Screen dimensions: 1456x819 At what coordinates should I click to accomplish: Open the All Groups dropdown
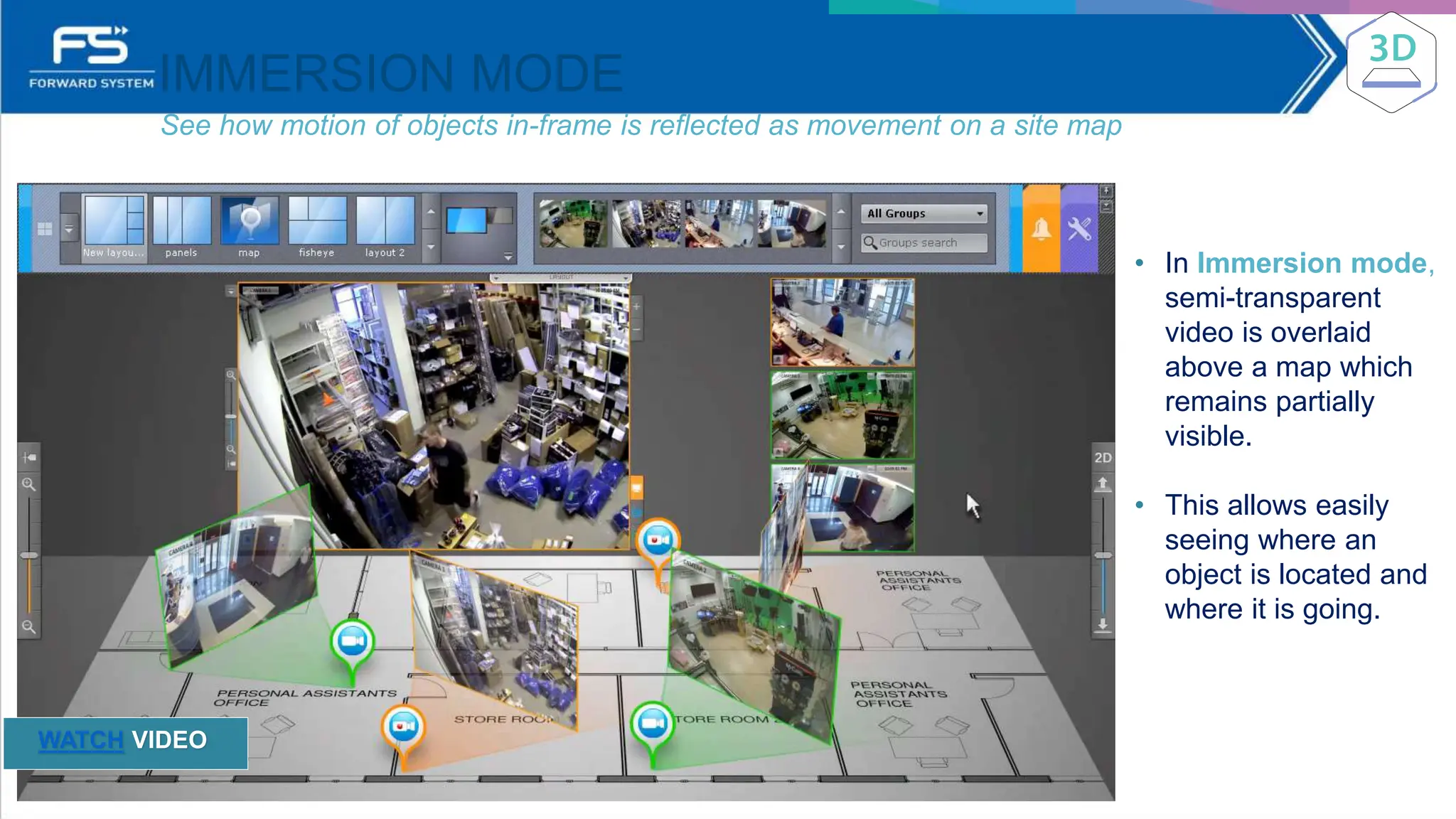924,213
